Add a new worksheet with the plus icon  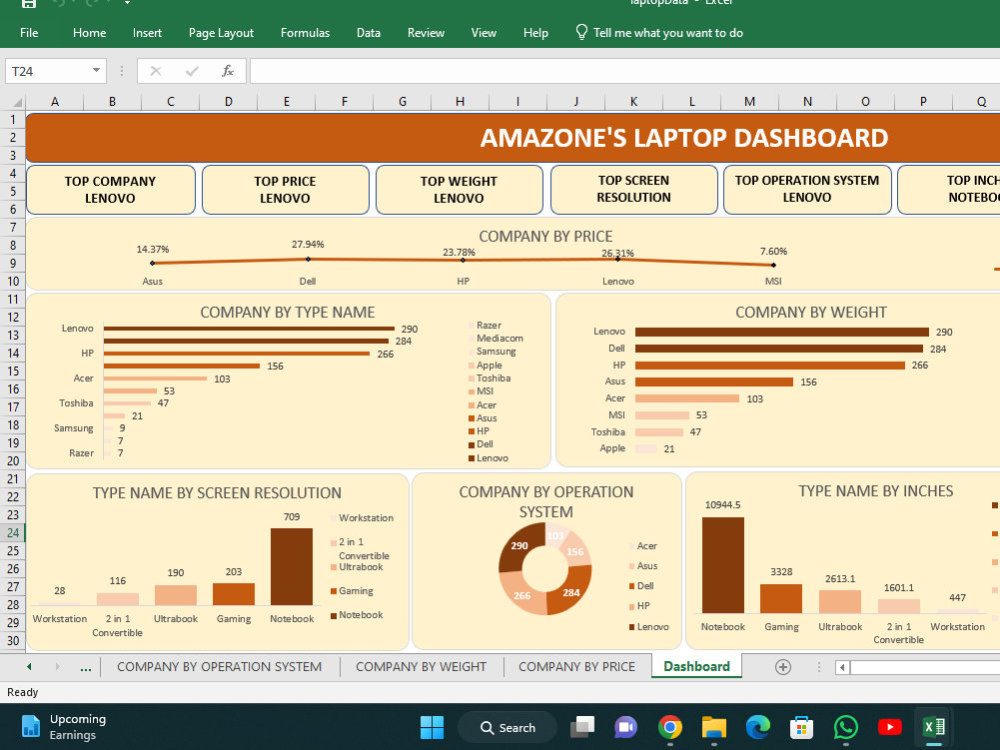(784, 666)
